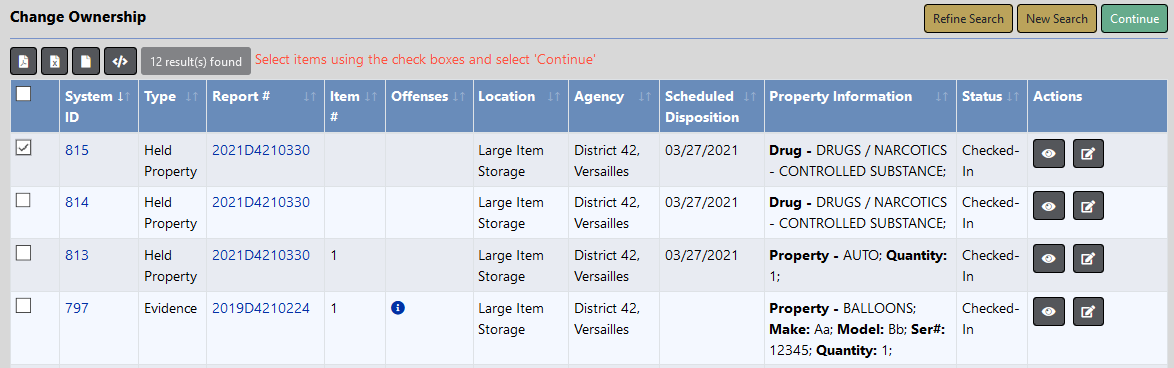Screen dimensions: 1174x368
Task: Export results as PDF icon
Action: click(x=23, y=61)
